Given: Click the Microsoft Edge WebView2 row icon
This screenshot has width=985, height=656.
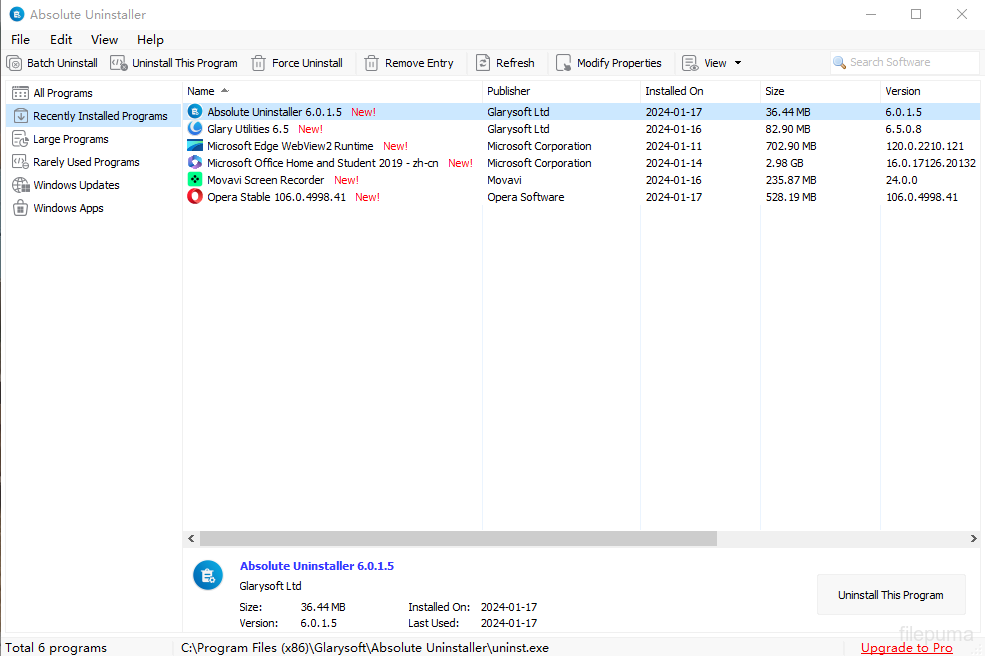Looking at the screenshot, I should click(x=195, y=146).
